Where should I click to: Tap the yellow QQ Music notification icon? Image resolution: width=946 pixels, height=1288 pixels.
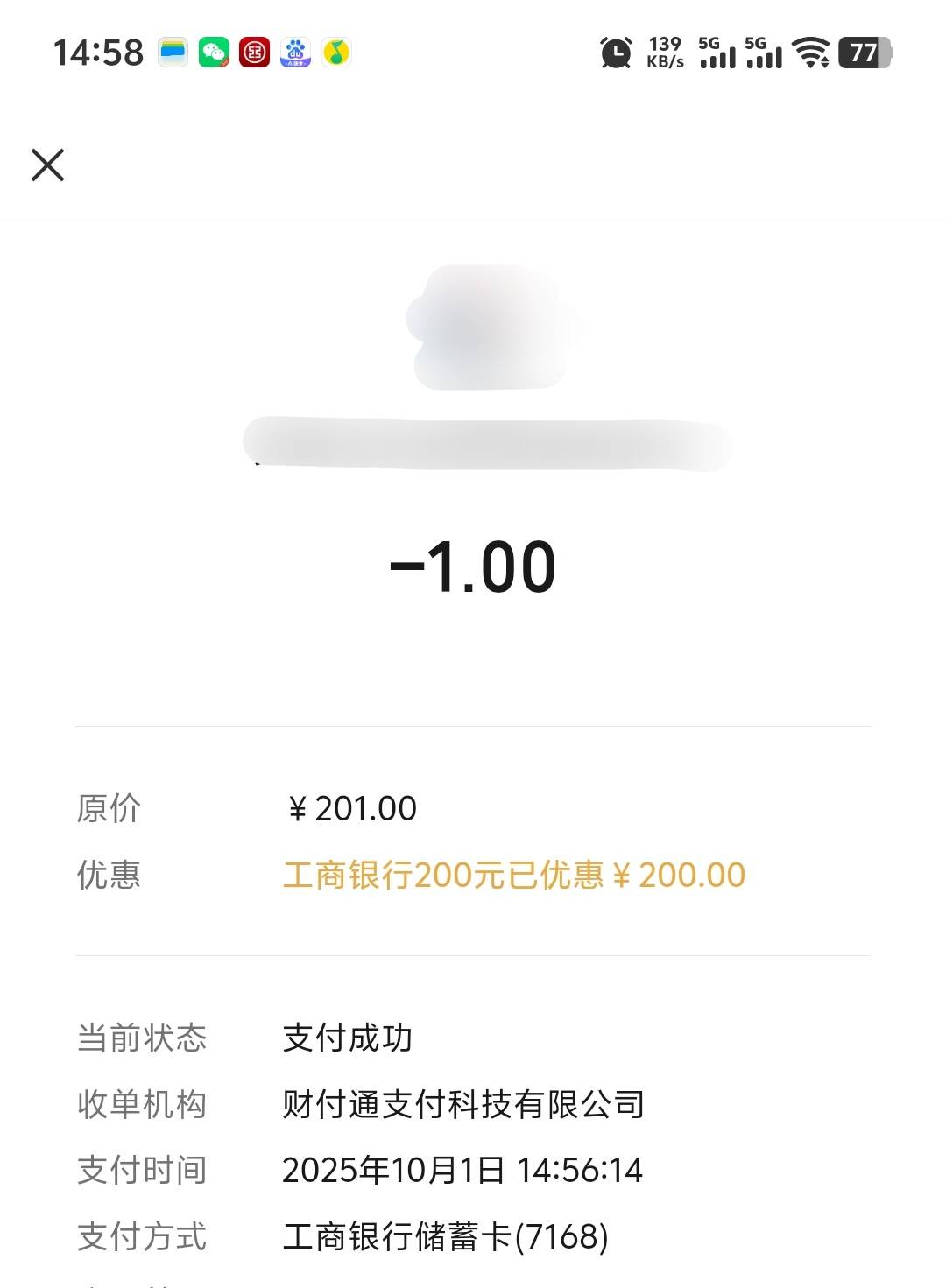(336, 53)
